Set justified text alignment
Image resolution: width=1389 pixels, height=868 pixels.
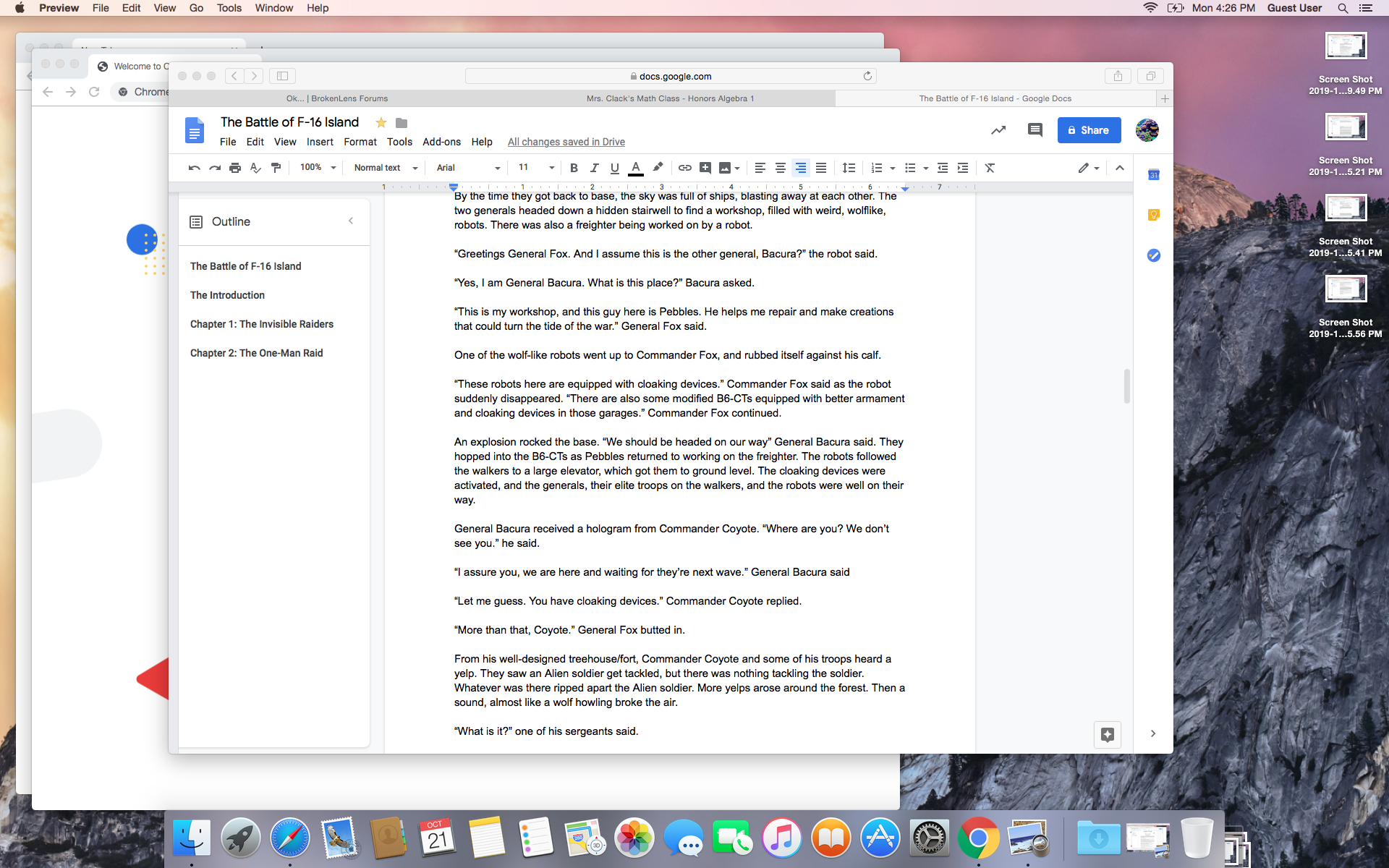(821, 168)
